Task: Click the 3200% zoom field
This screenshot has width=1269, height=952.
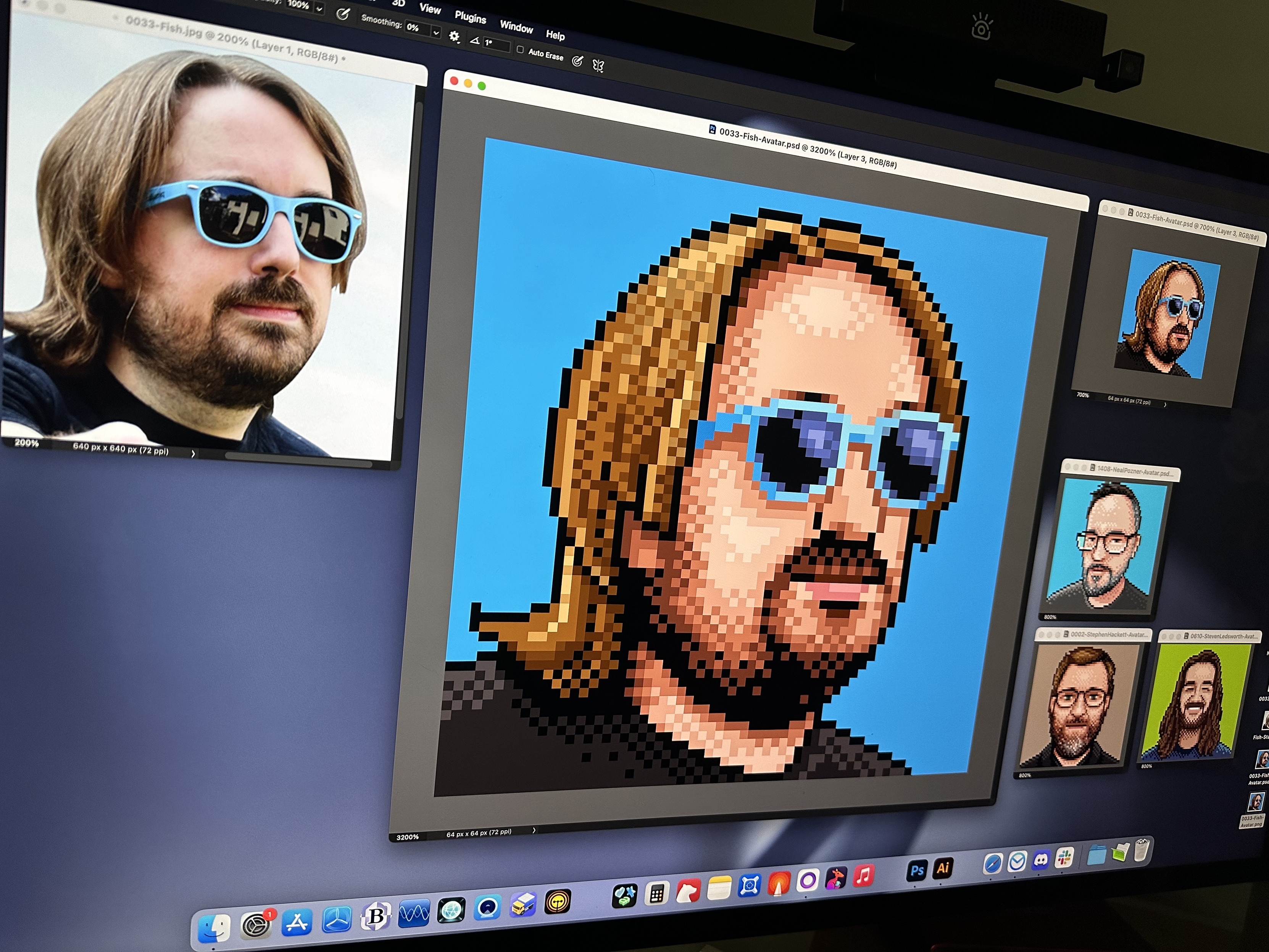Action: tap(407, 837)
